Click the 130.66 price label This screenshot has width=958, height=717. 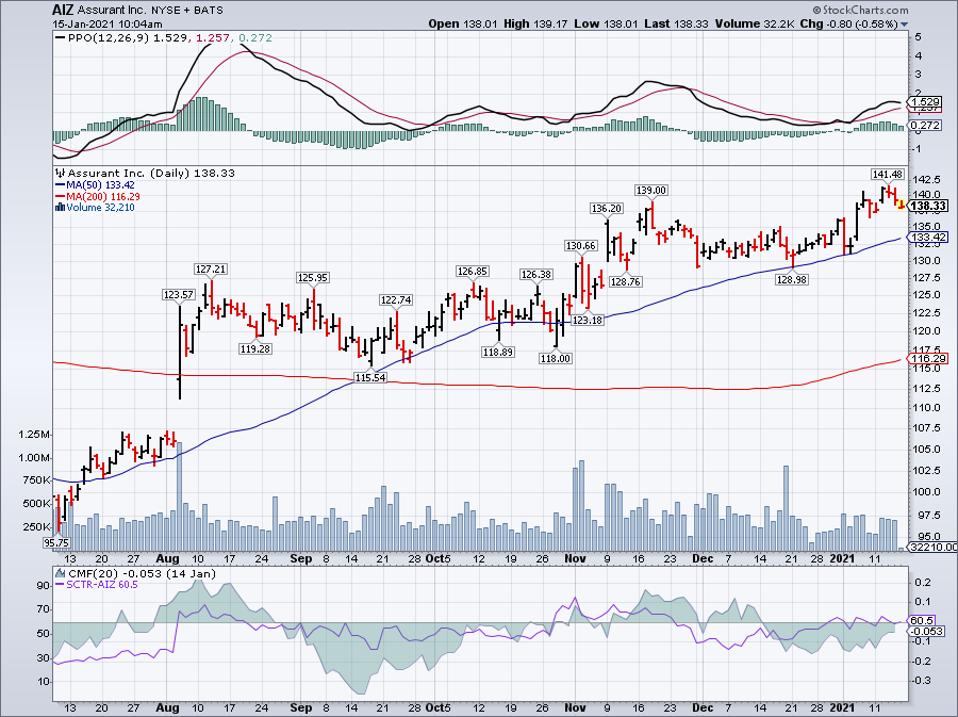[x=580, y=246]
